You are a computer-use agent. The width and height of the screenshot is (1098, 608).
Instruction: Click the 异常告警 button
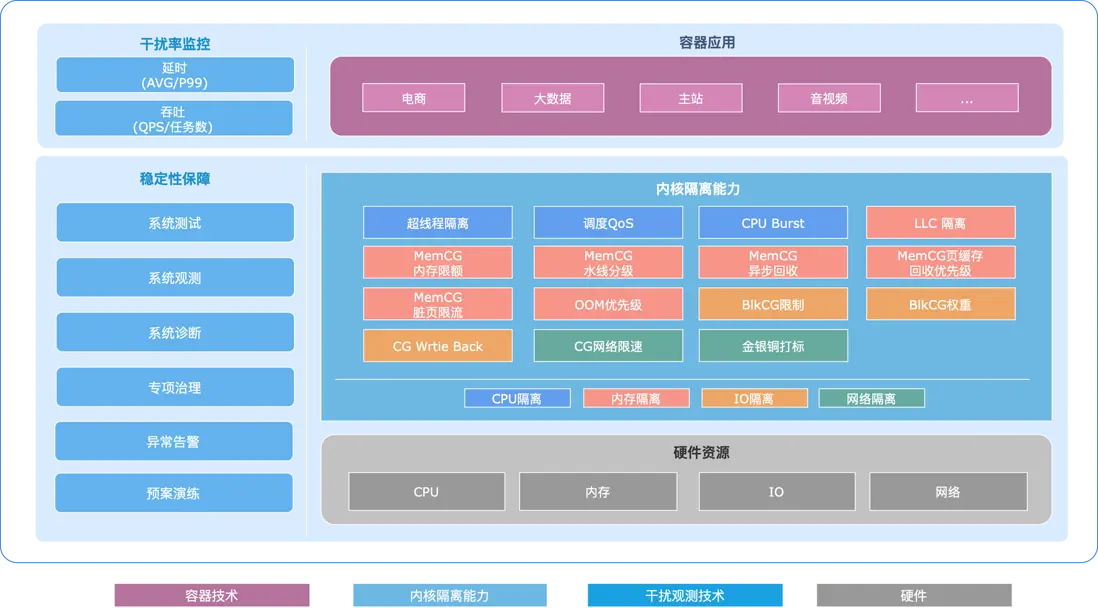pyautogui.click(x=174, y=440)
